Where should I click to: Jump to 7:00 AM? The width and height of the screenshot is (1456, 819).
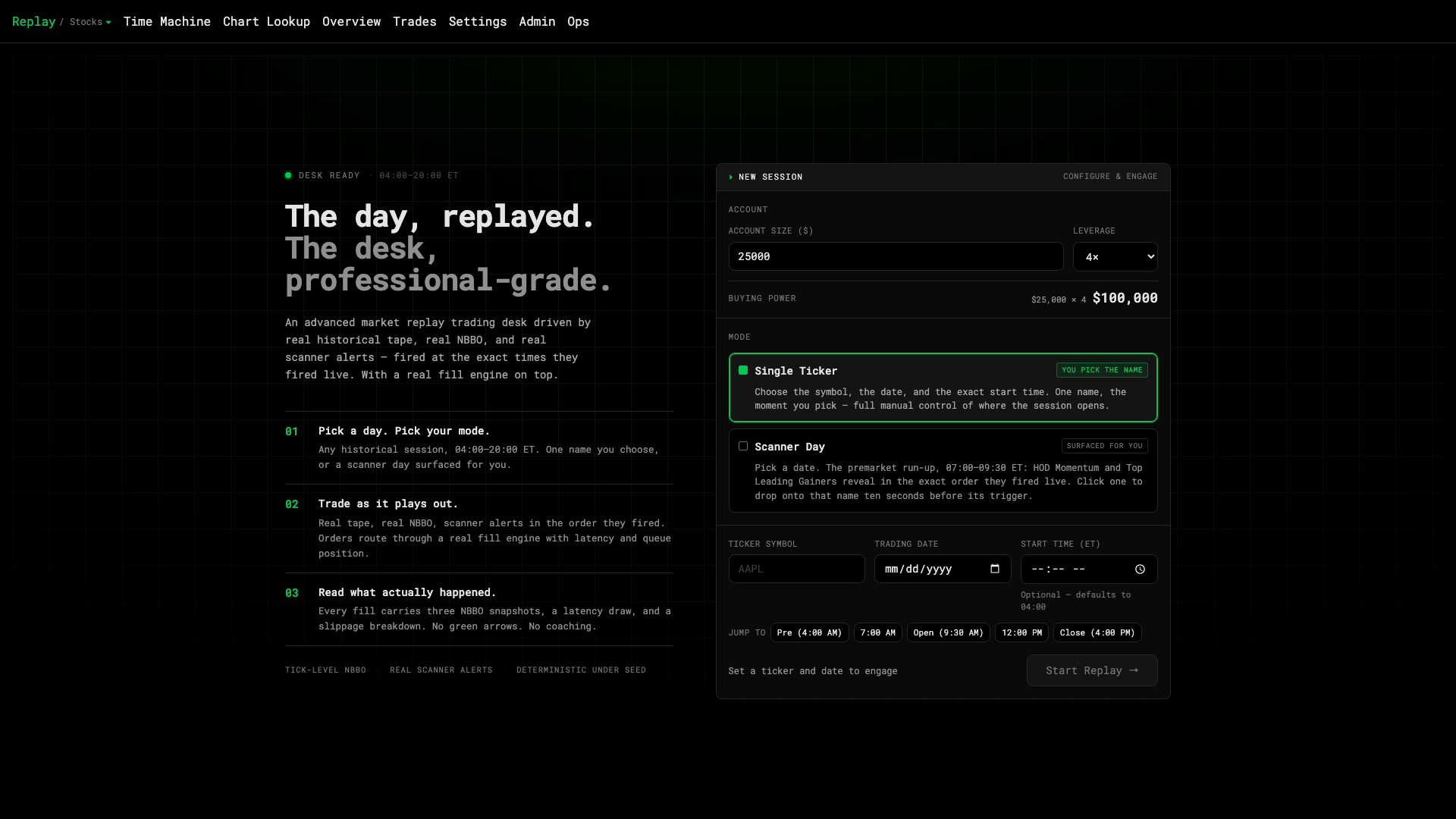(x=877, y=632)
